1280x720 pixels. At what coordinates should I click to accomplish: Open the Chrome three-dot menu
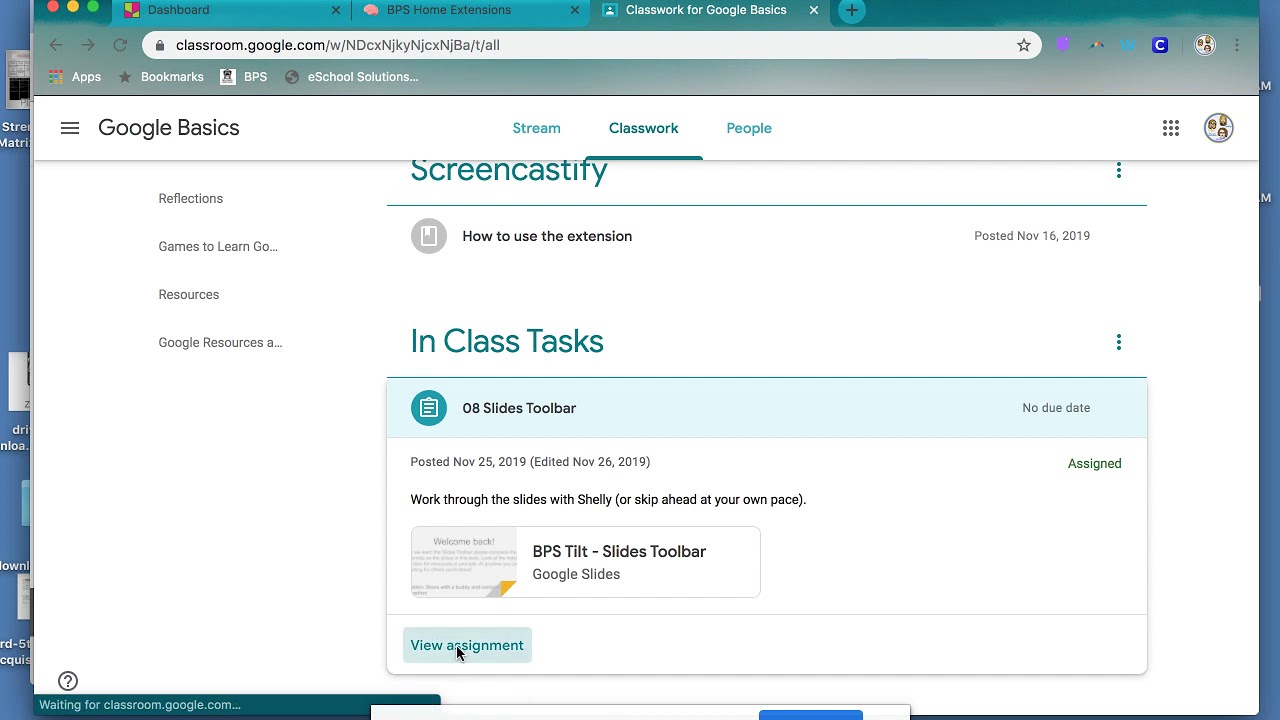tap(1237, 45)
